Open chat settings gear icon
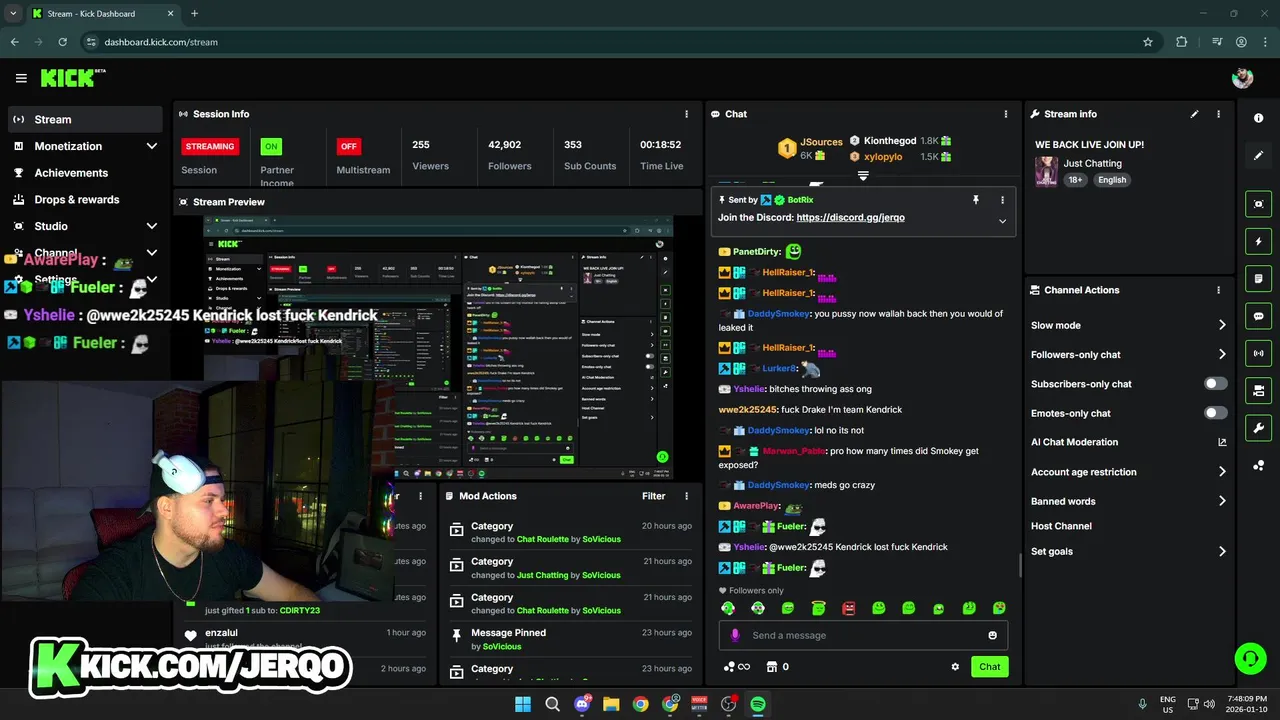This screenshot has height=720, width=1280. pyautogui.click(x=955, y=667)
